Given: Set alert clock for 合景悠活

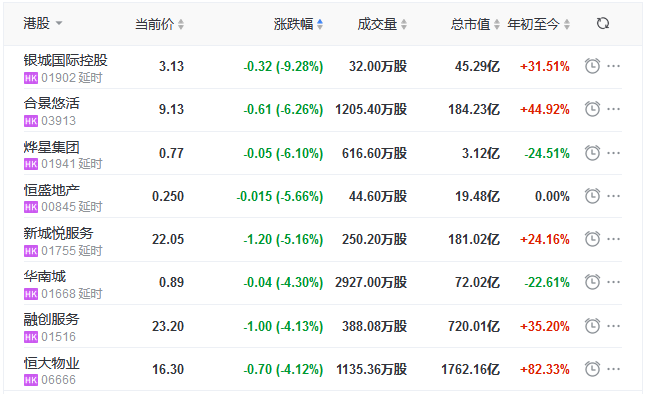Looking at the screenshot, I should click(592, 109).
